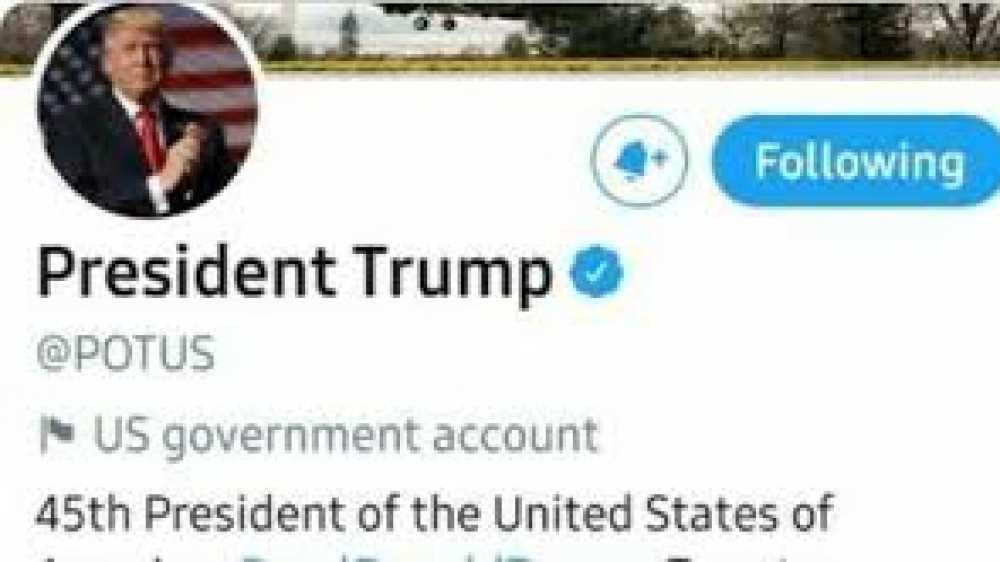Image resolution: width=1000 pixels, height=562 pixels.
Task: Click the @POTUS handle
Action: (126, 353)
